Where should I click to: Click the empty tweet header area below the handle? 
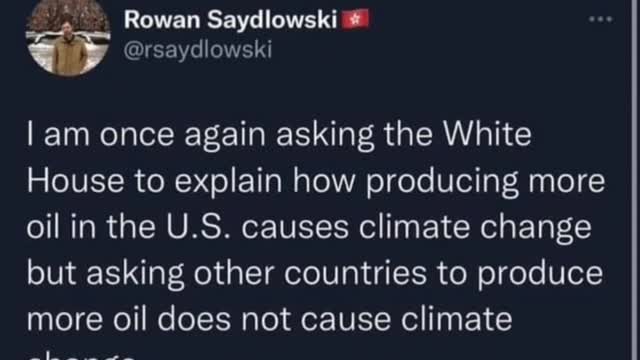(x=367, y=88)
